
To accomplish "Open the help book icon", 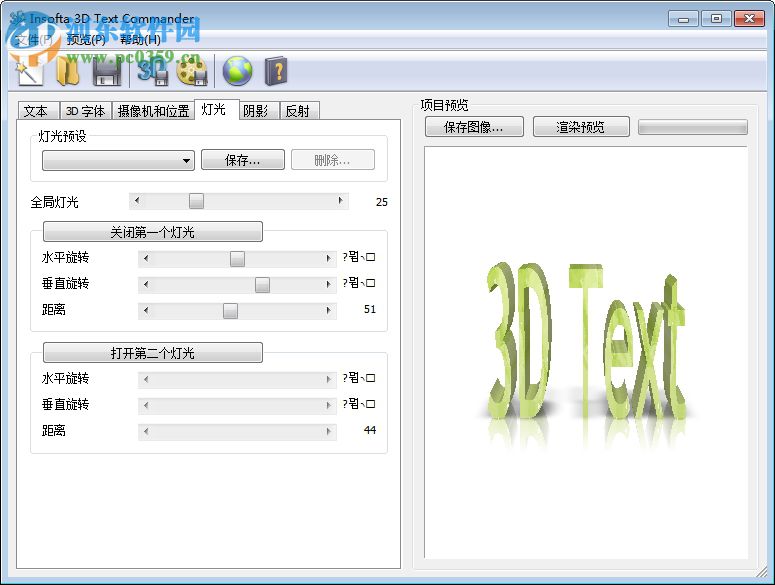I will click(276, 72).
